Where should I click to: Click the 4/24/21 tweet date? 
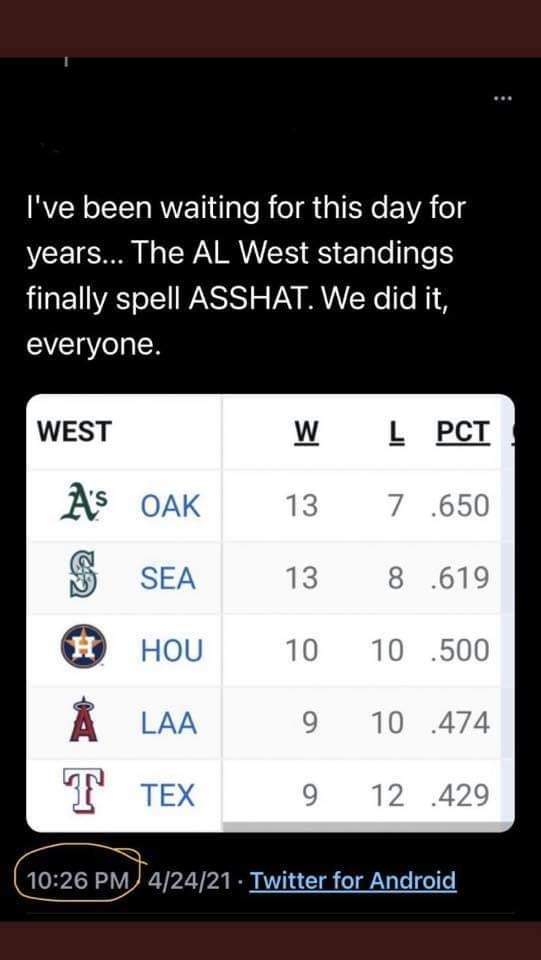(x=189, y=881)
